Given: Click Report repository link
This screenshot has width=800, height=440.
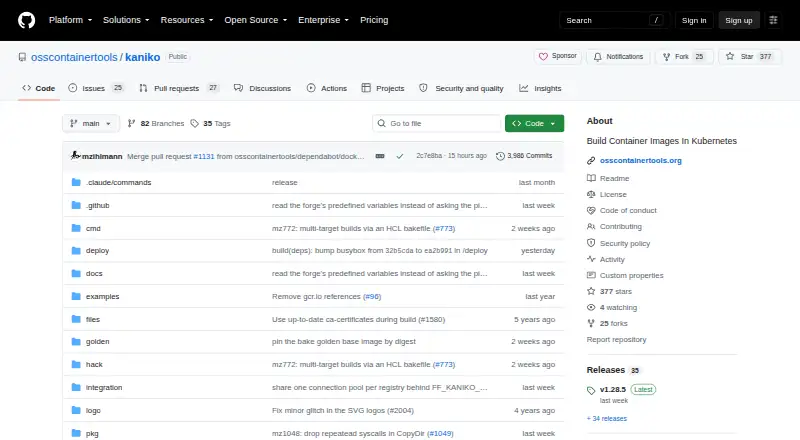Looking at the screenshot, I should [x=616, y=339].
